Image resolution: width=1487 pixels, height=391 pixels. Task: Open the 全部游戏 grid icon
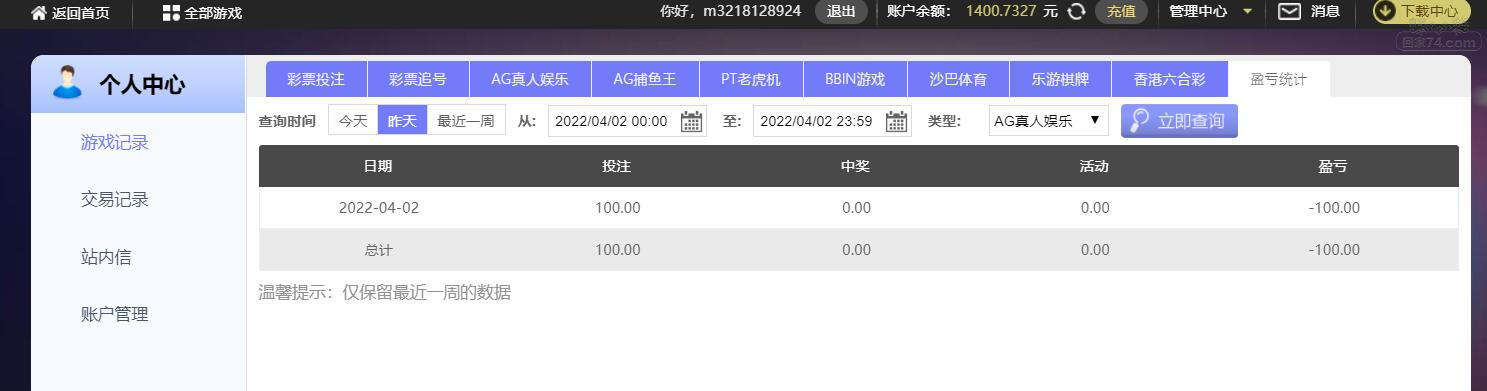[171, 13]
